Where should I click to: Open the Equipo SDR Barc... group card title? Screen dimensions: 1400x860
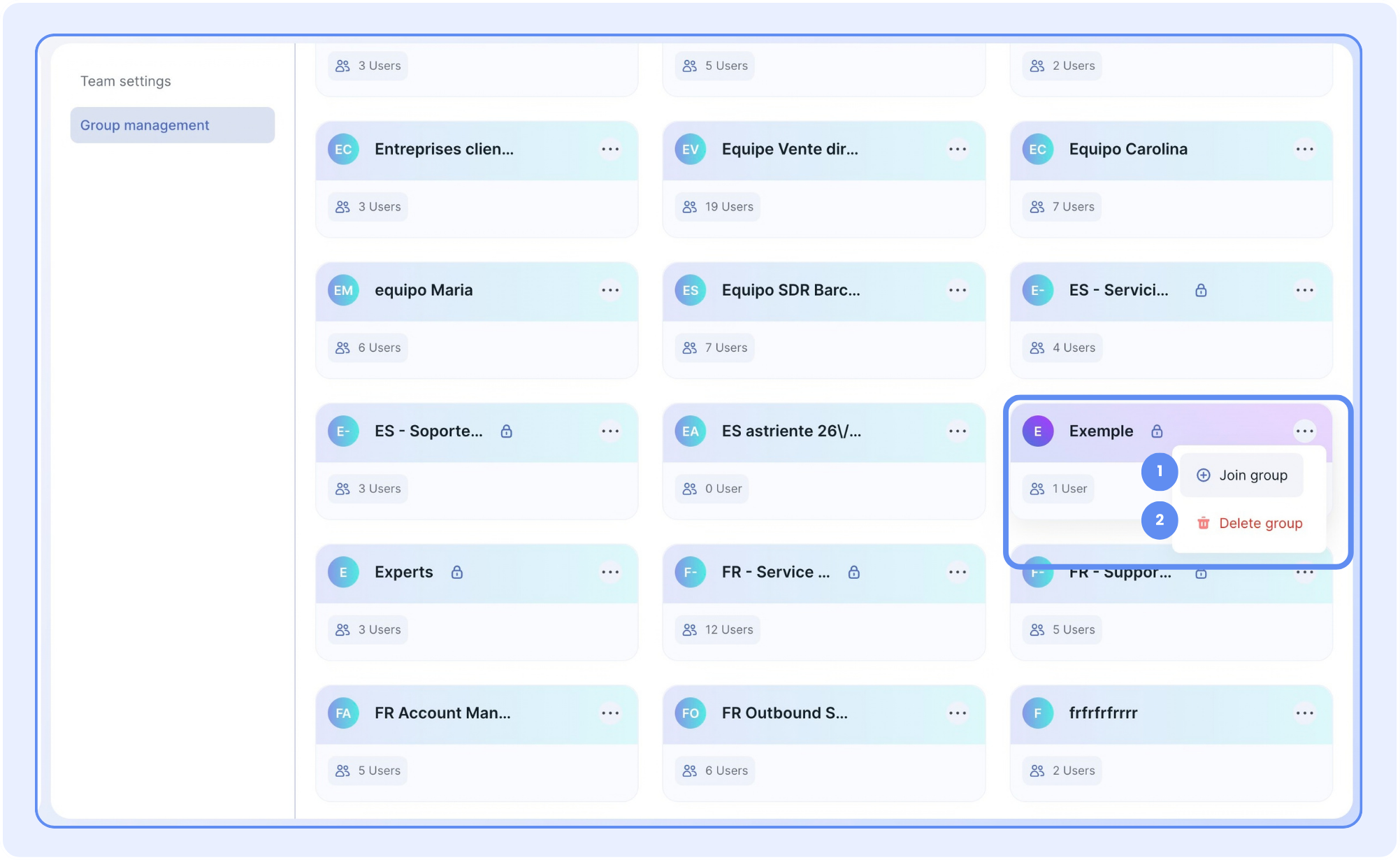(x=791, y=290)
